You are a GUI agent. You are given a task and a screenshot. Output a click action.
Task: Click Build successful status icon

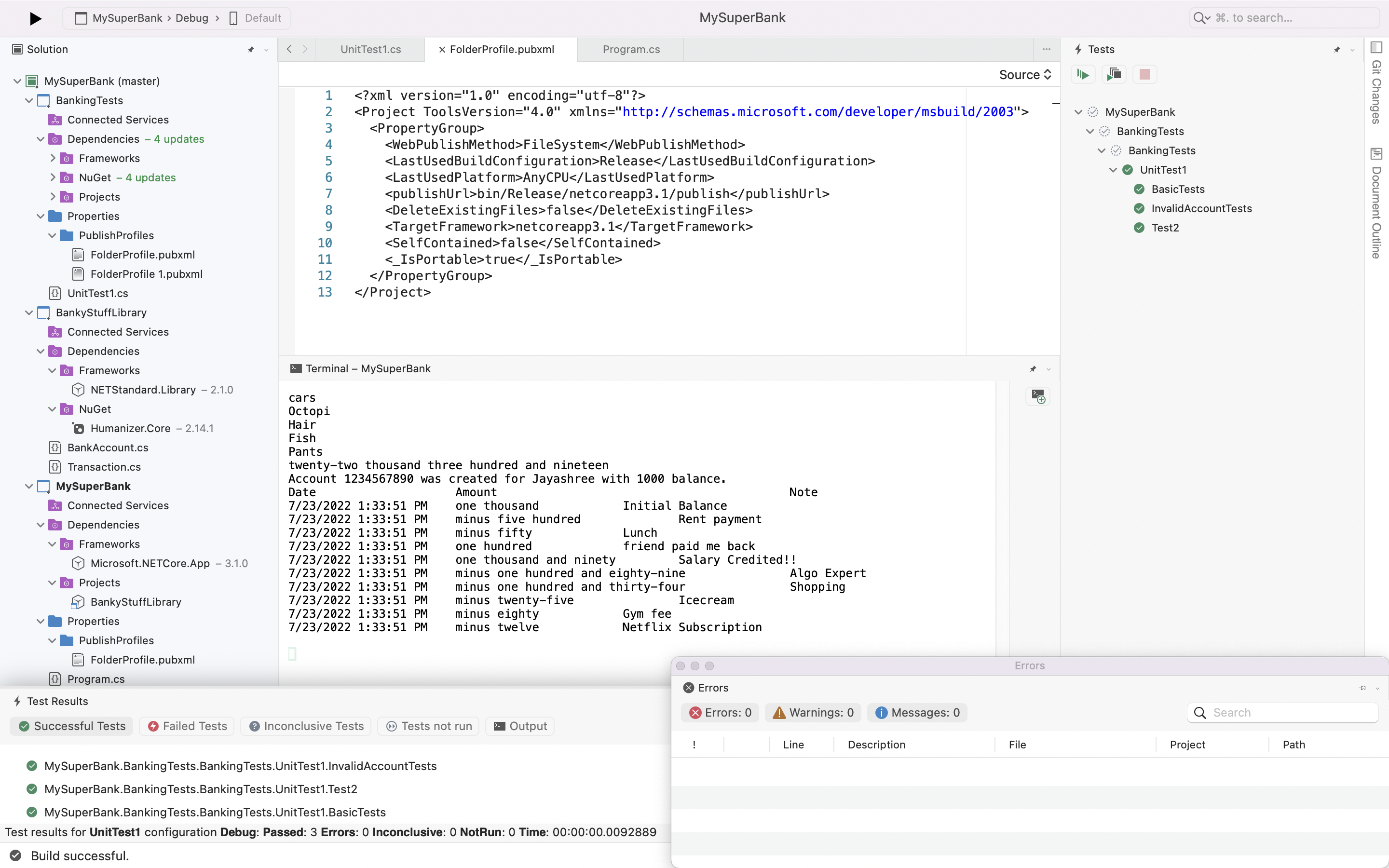pyautogui.click(x=16, y=856)
